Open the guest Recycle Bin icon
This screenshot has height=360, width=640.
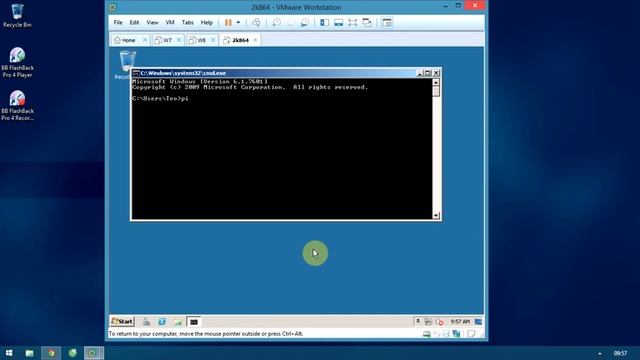coord(127,62)
